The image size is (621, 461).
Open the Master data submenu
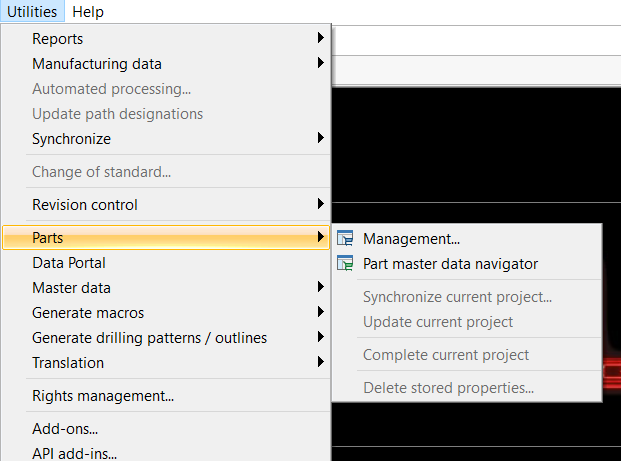166,288
